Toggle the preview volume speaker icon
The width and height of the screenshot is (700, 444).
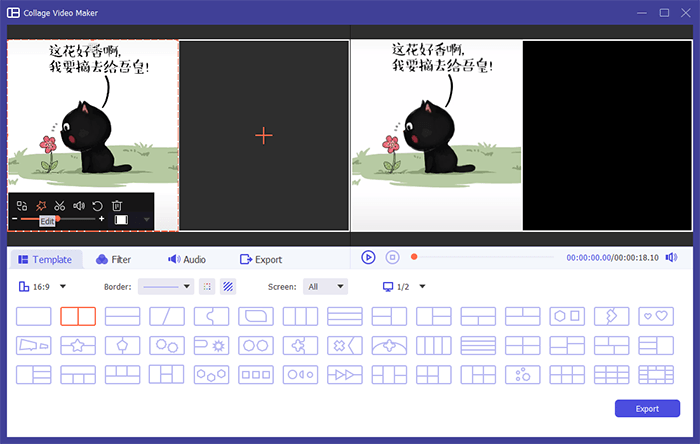[x=671, y=257]
